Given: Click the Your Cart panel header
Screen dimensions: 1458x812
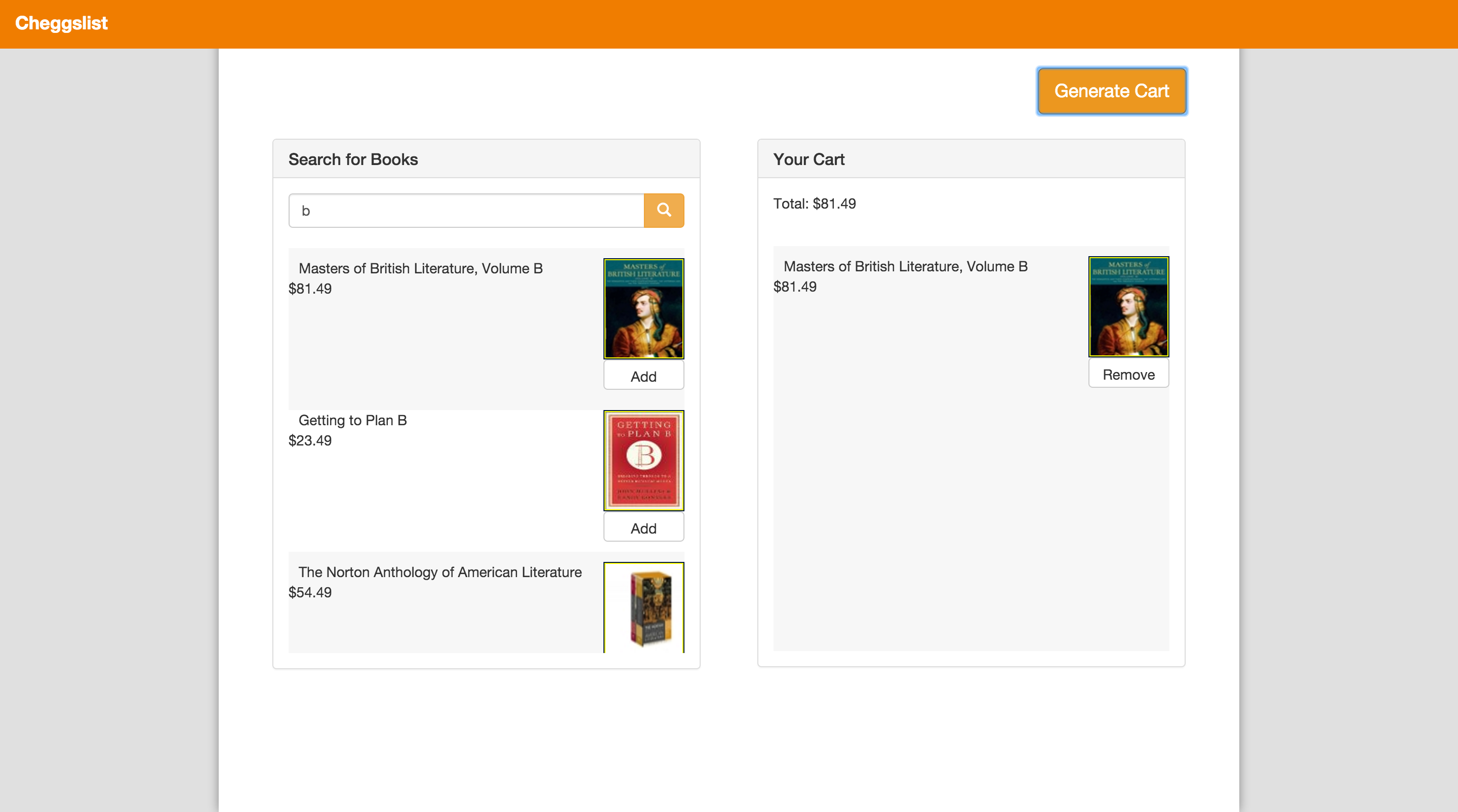Looking at the screenshot, I should tap(809, 159).
